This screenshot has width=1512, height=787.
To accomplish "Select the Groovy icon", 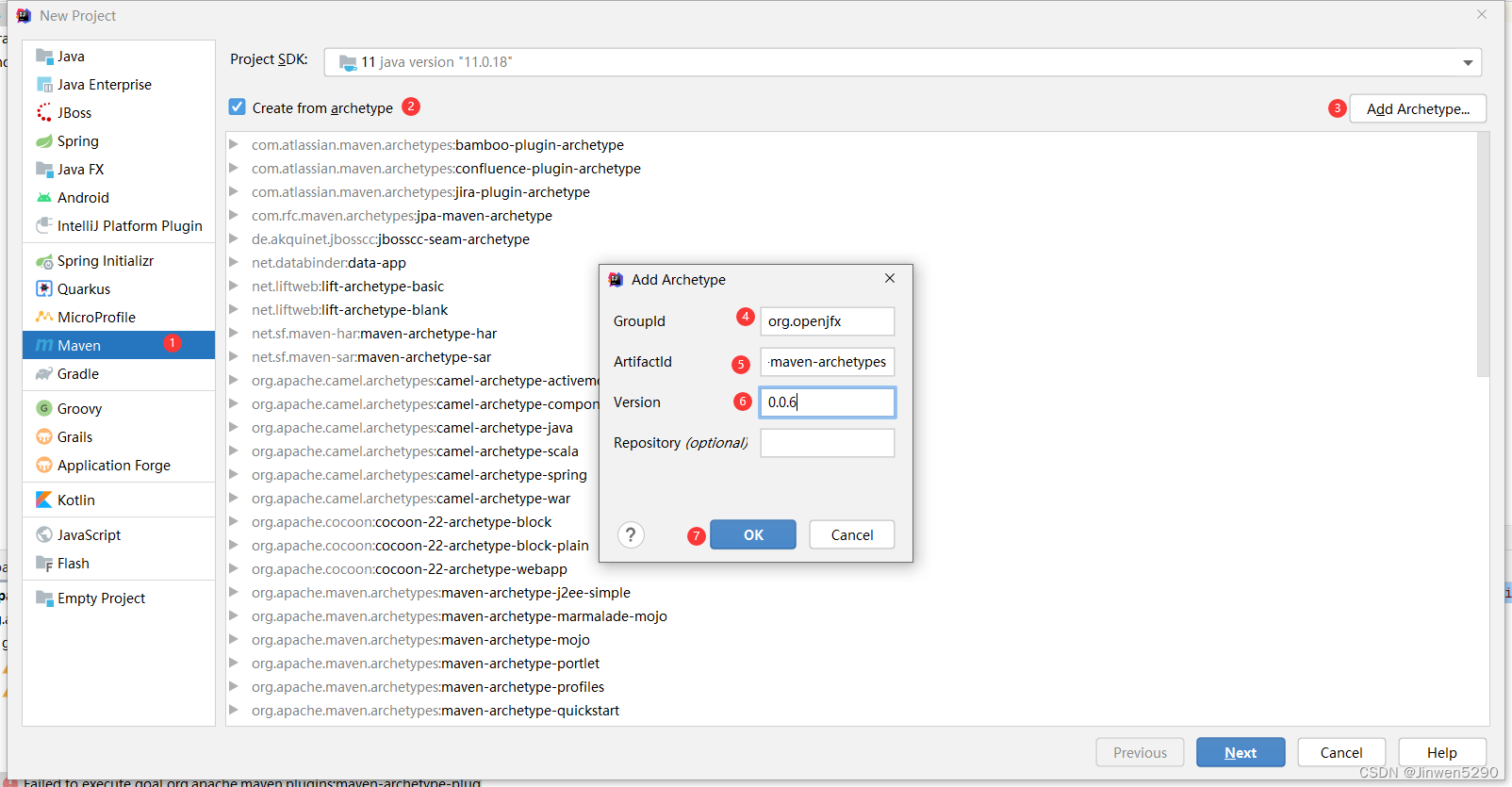I will [x=44, y=409].
